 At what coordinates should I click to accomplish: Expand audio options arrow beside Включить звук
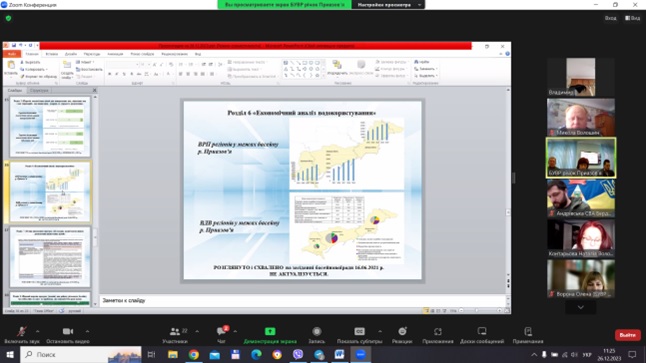click(37, 331)
